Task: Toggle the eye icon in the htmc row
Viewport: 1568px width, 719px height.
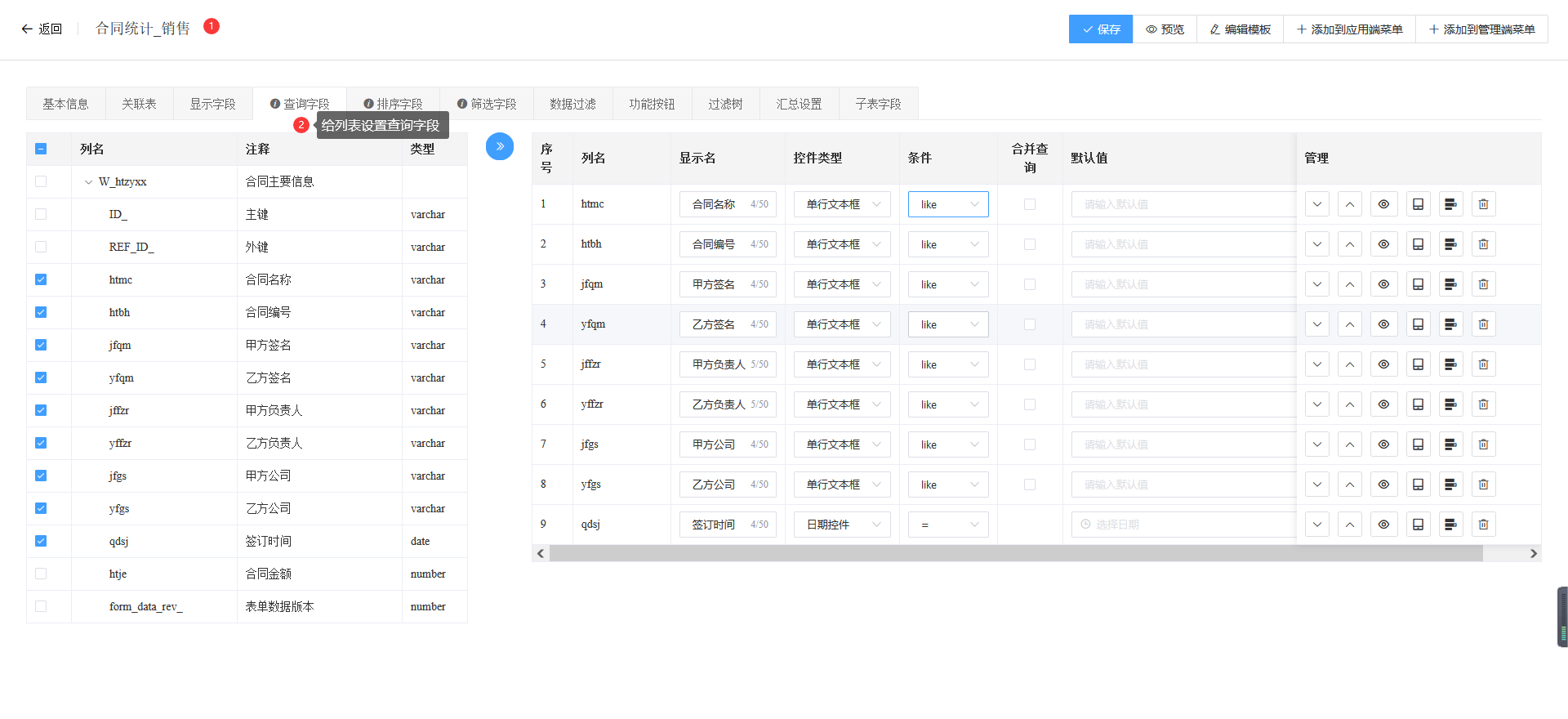Action: [x=1384, y=204]
